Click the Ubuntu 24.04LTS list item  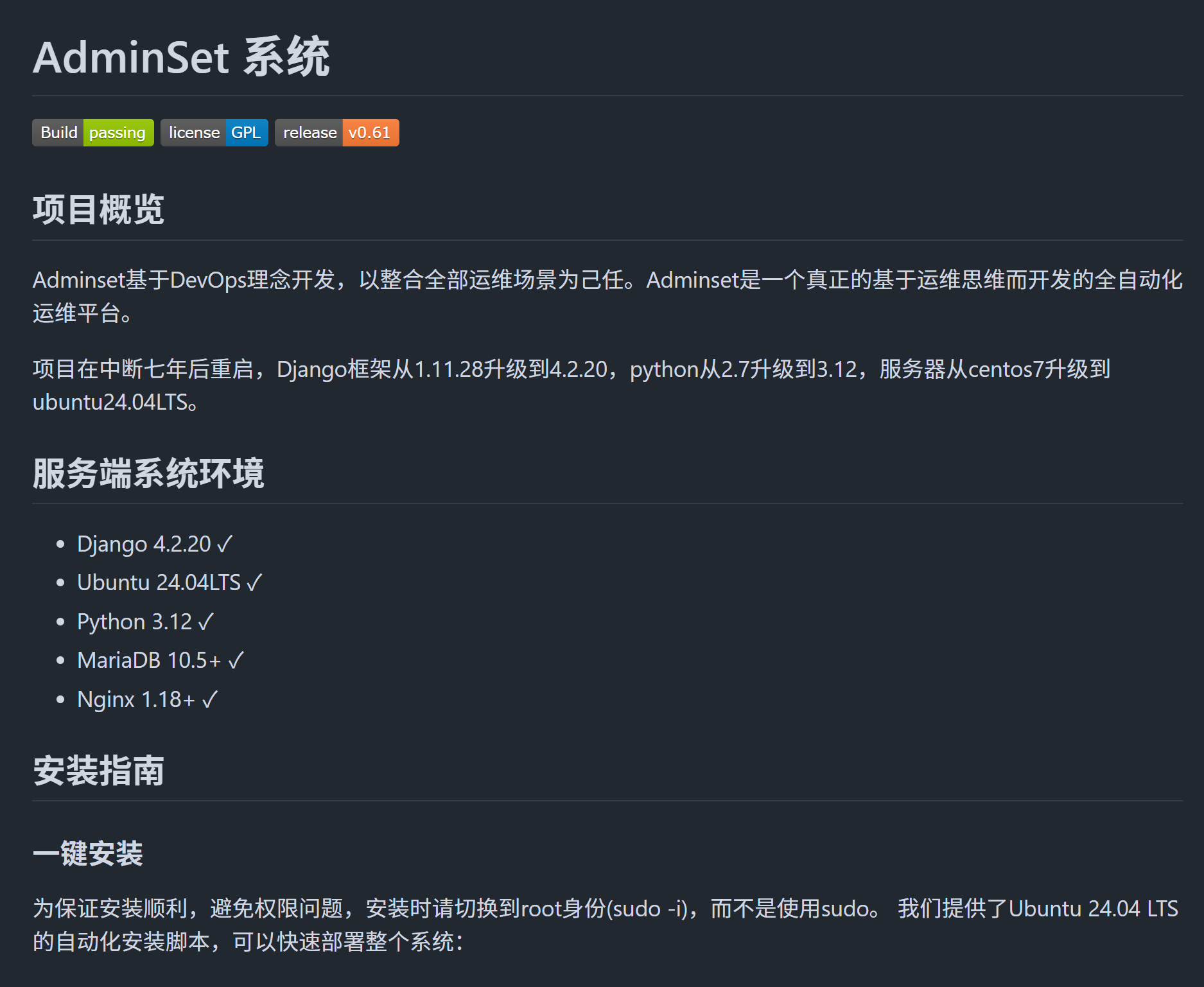point(170,582)
